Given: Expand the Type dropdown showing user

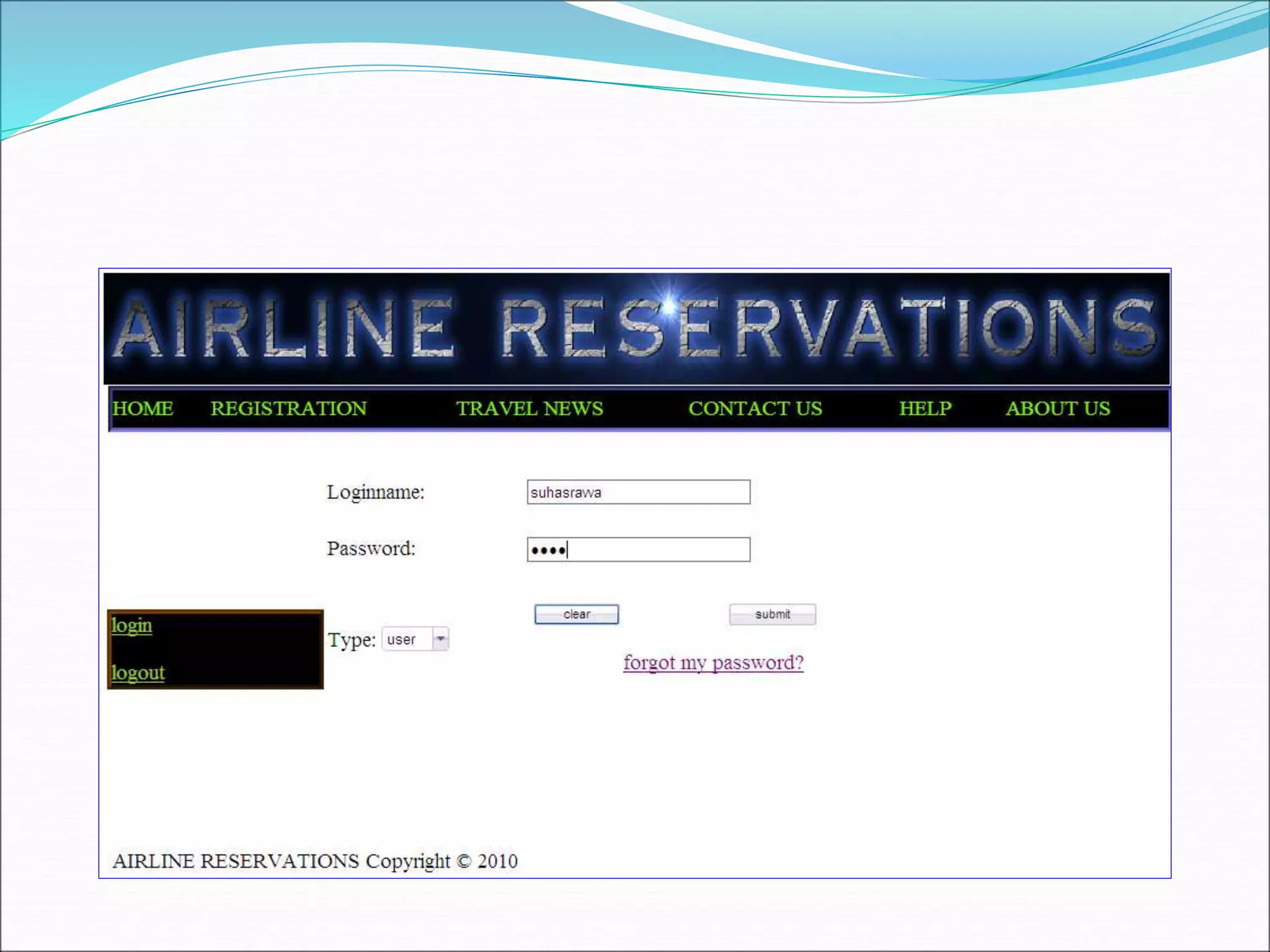Looking at the screenshot, I should click(415, 639).
